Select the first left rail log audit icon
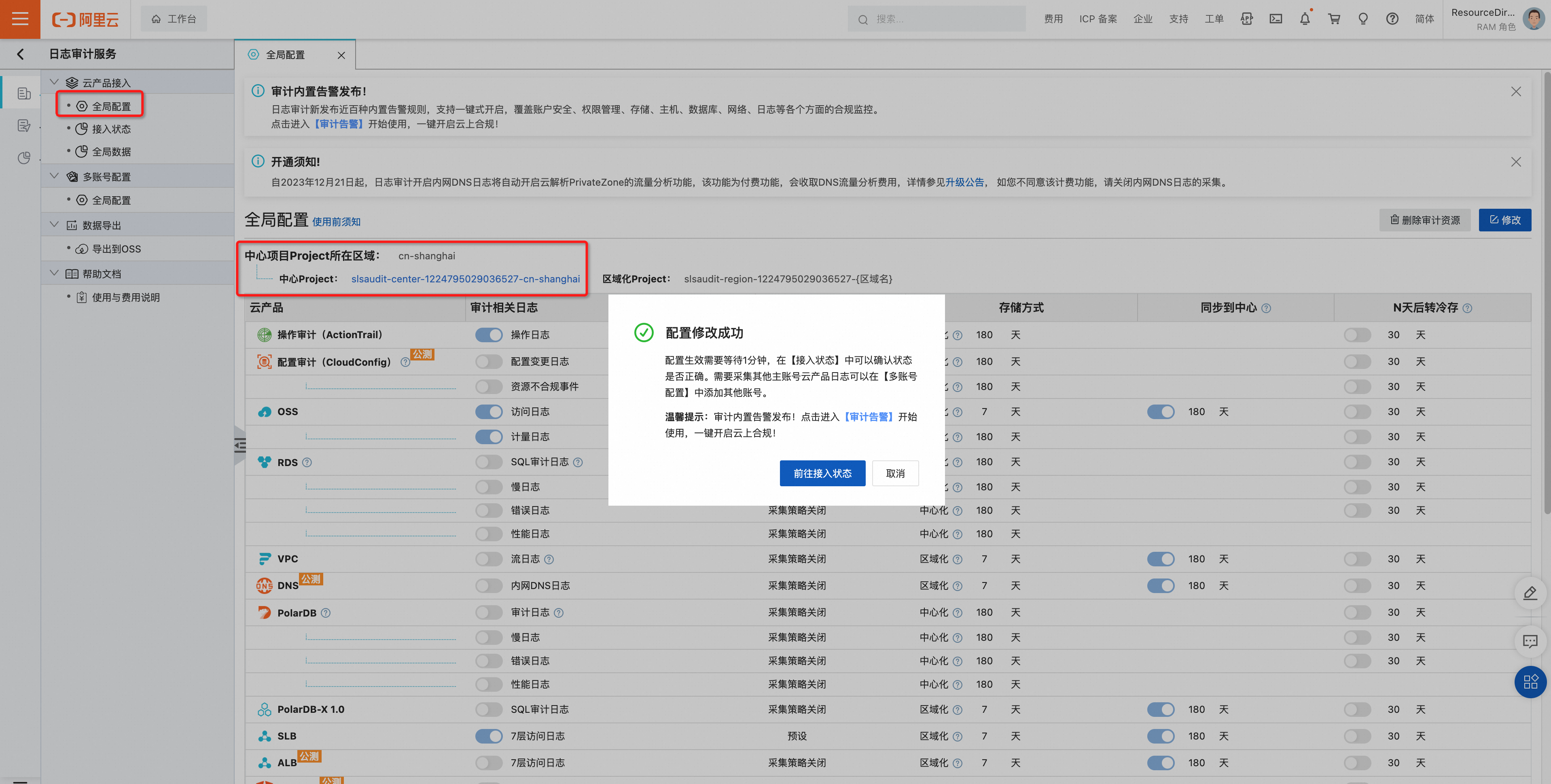The width and height of the screenshot is (1551, 784). click(23, 93)
